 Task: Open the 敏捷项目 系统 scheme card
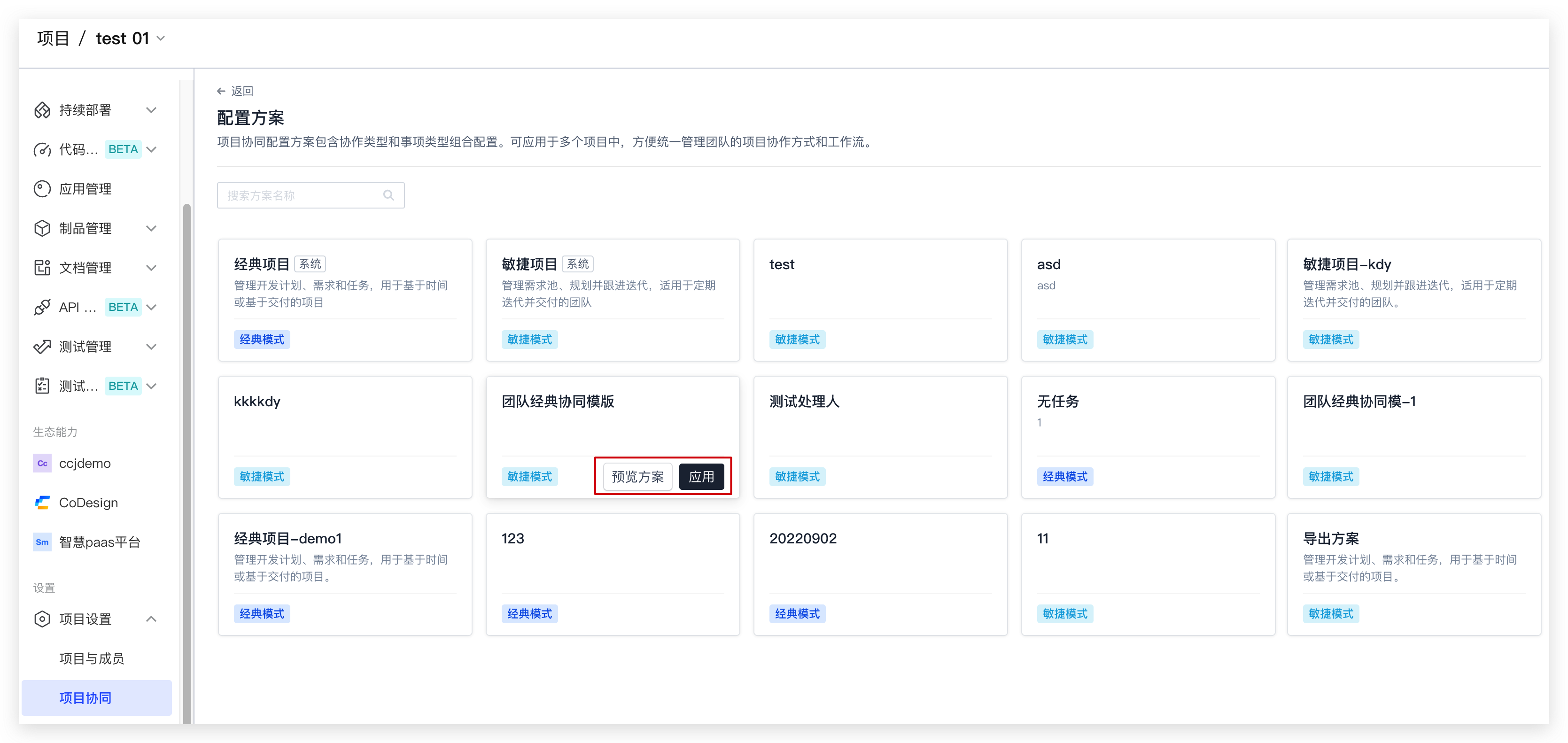point(613,300)
